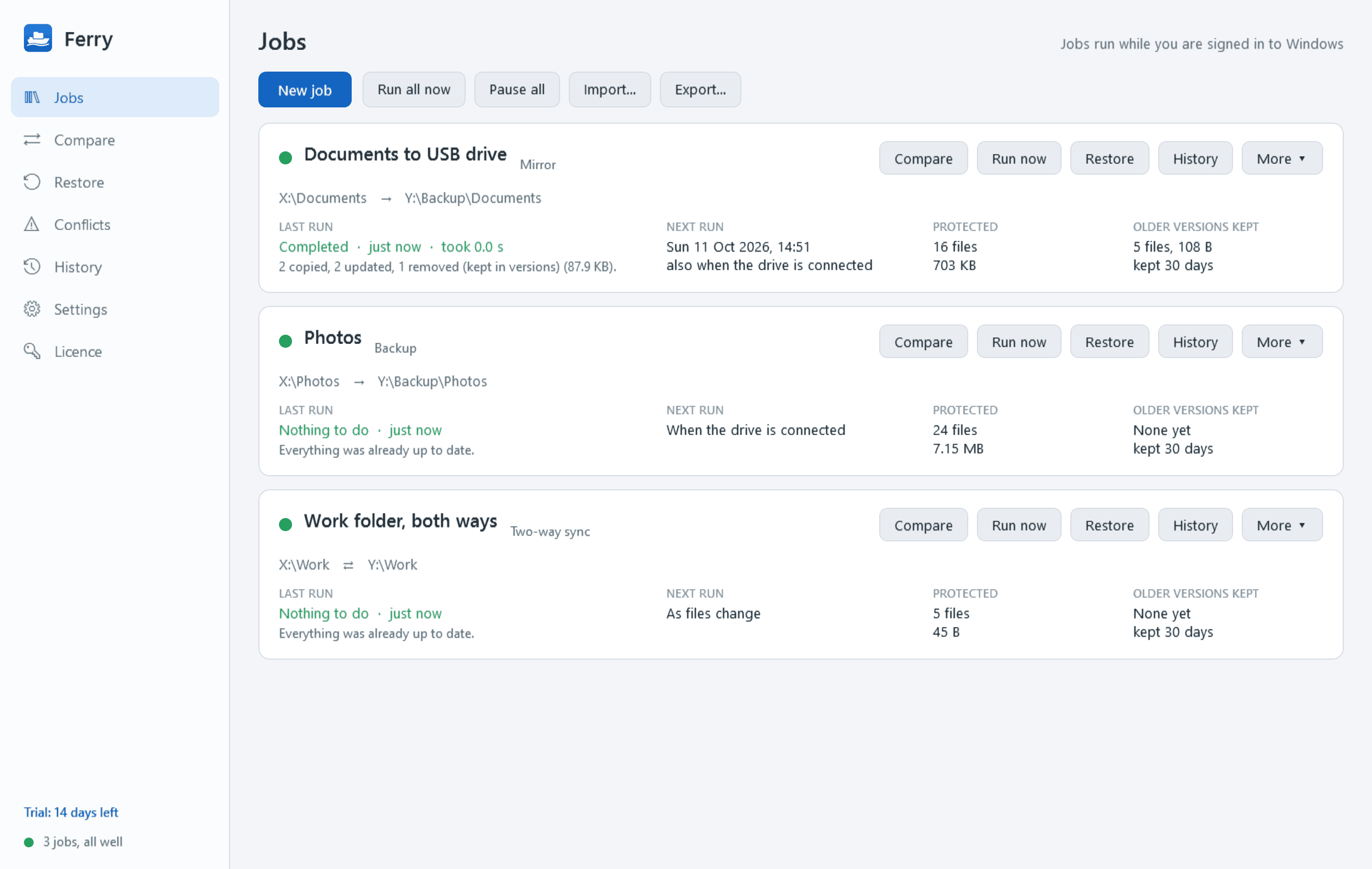Click the Pause all button
Image resolution: width=1372 pixels, height=869 pixels.
tap(517, 90)
